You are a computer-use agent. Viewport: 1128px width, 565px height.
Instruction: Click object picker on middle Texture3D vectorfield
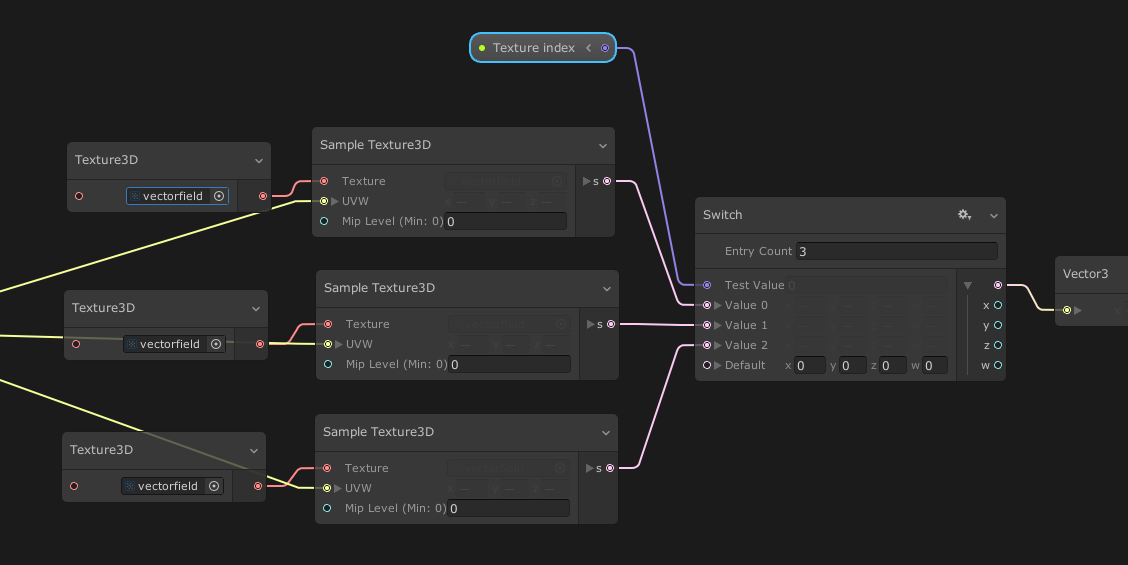coord(215,344)
